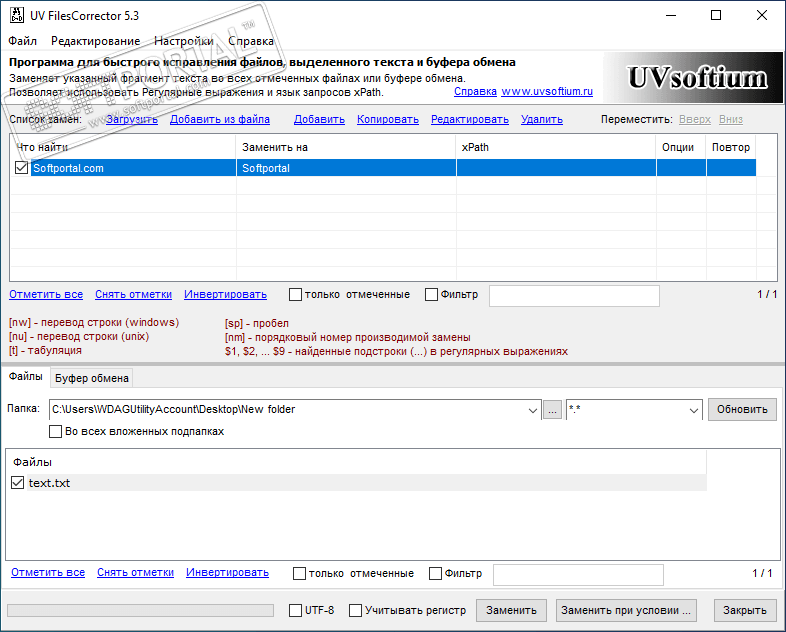Switch to the Буфер обмена tab

point(92,378)
